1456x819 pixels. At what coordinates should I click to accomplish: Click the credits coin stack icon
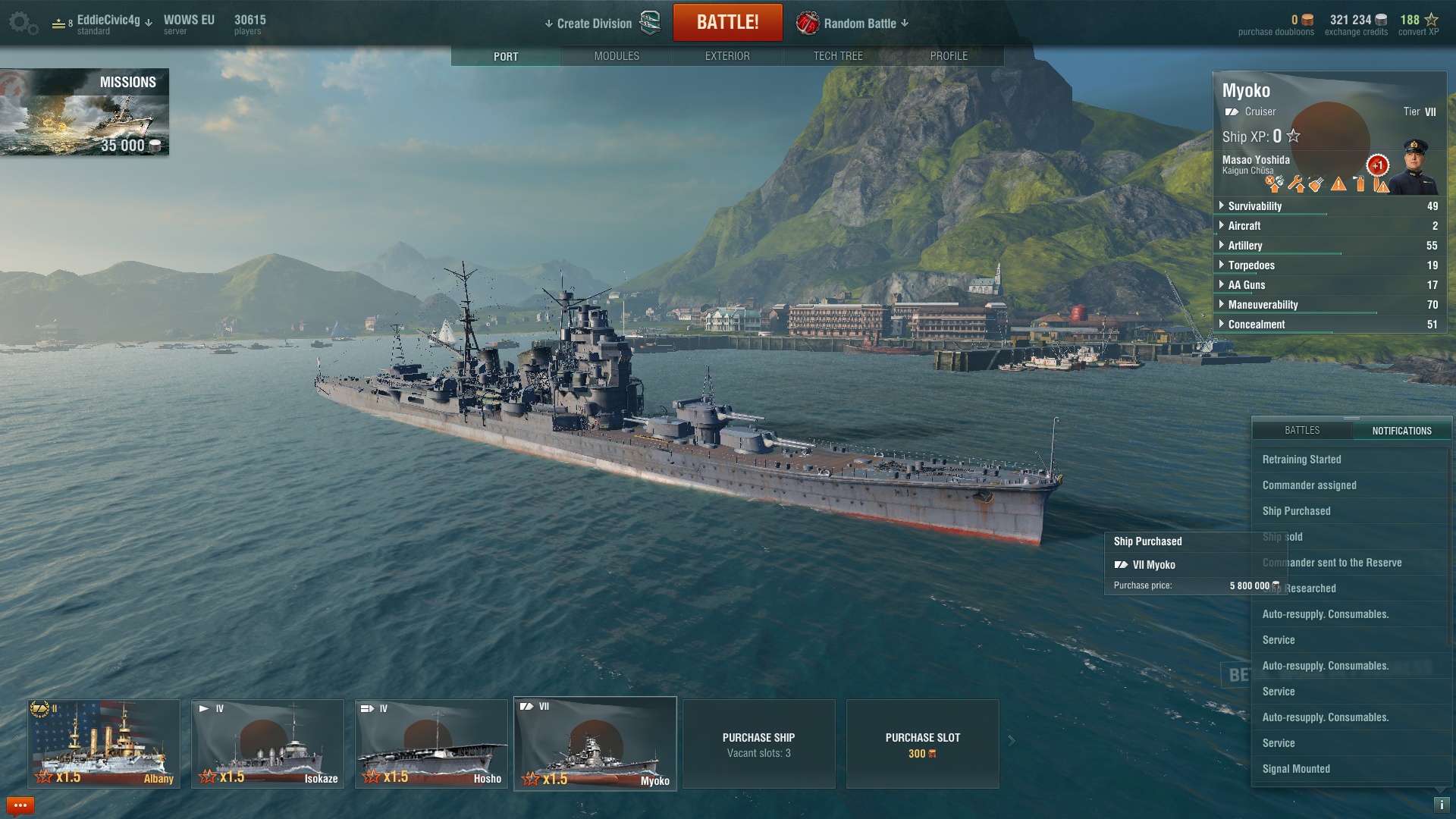click(1381, 20)
